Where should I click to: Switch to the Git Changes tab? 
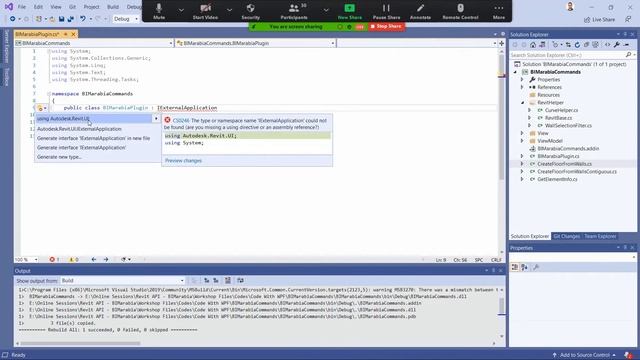(x=566, y=236)
